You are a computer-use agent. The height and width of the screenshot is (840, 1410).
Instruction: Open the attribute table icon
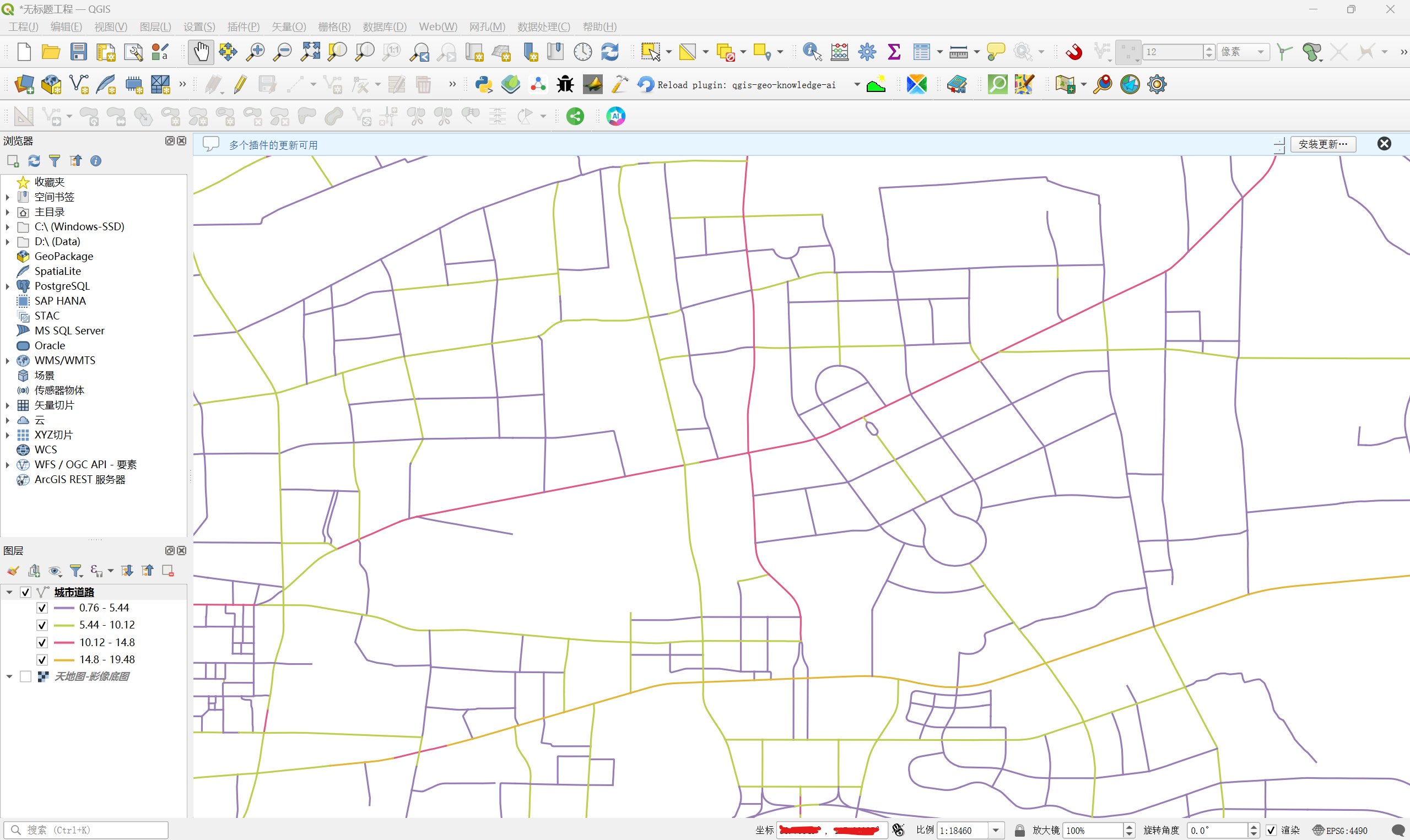coord(921,52)
